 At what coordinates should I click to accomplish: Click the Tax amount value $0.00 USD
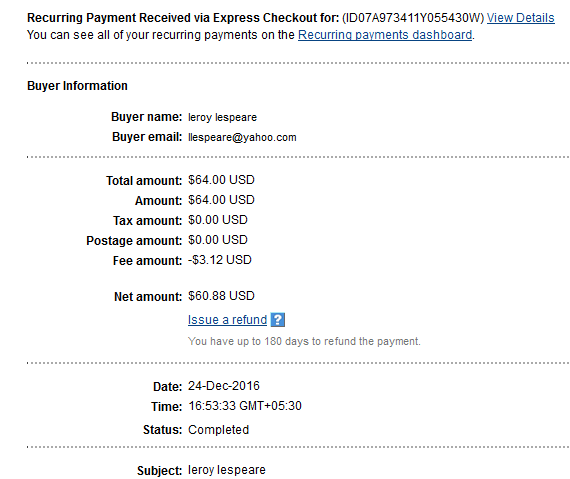coord(218,220)
